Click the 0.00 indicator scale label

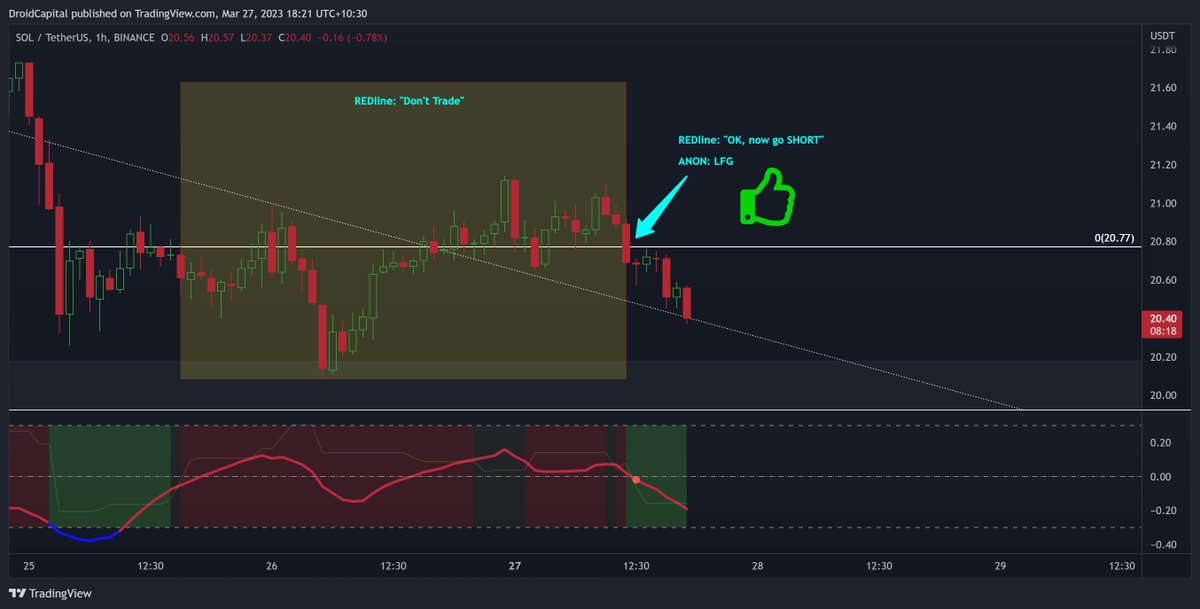[1160, 477]
